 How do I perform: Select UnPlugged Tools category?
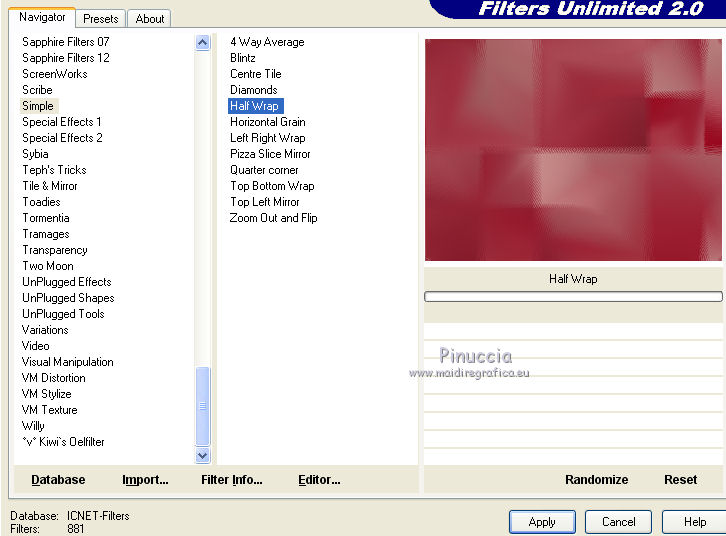click(63, 314)
